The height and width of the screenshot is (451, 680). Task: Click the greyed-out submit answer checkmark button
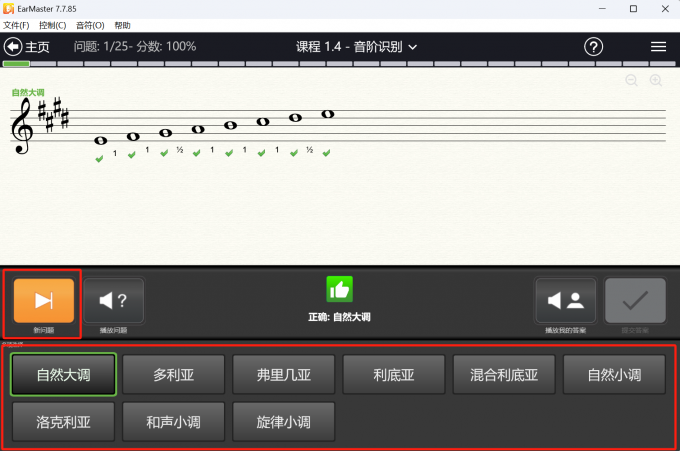tap(635, 301)
